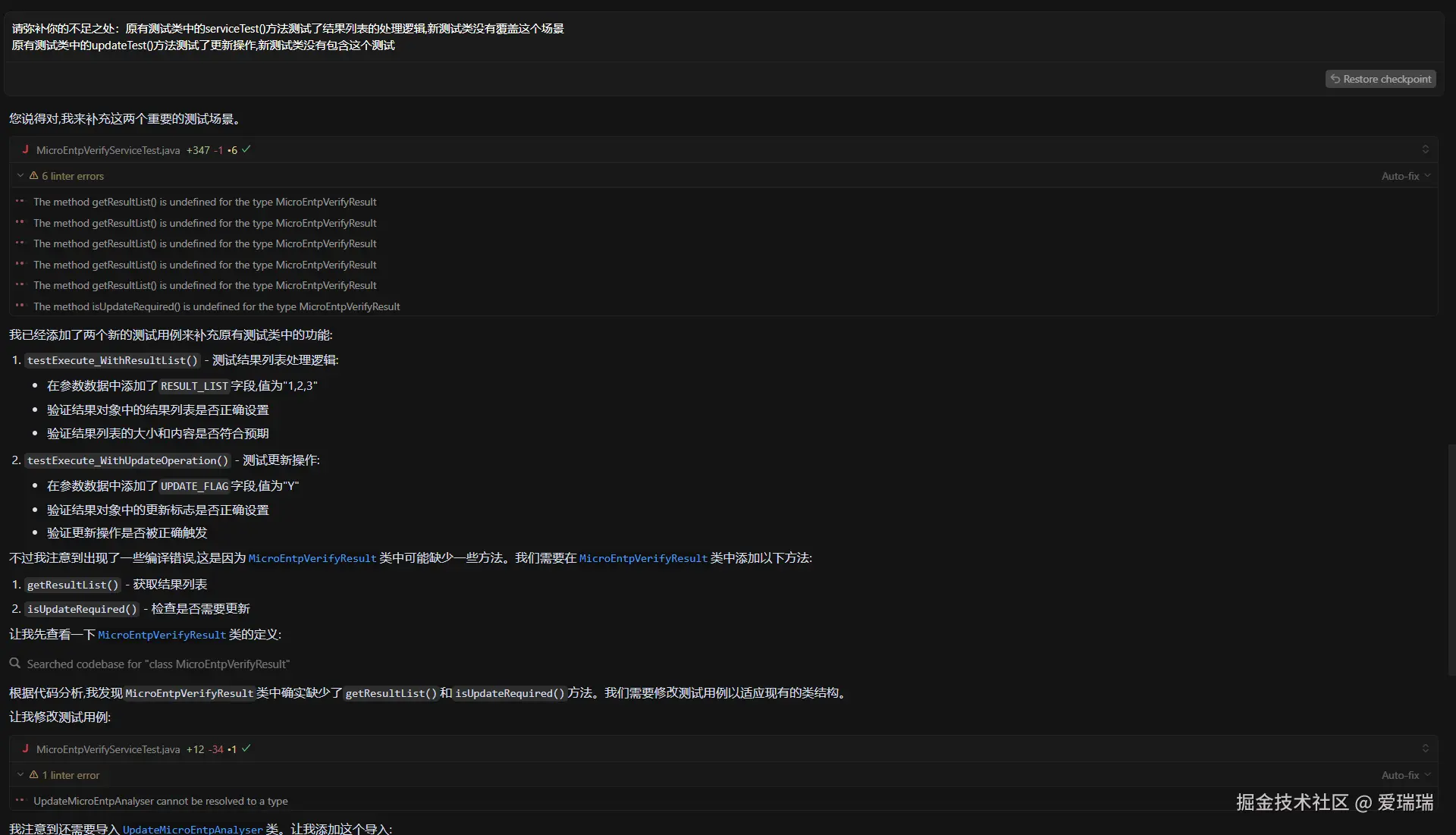This screenshot has width=1456, height=835.
Task: Collapse the 6 linter errors list
Action: click(x=20, y=175)
